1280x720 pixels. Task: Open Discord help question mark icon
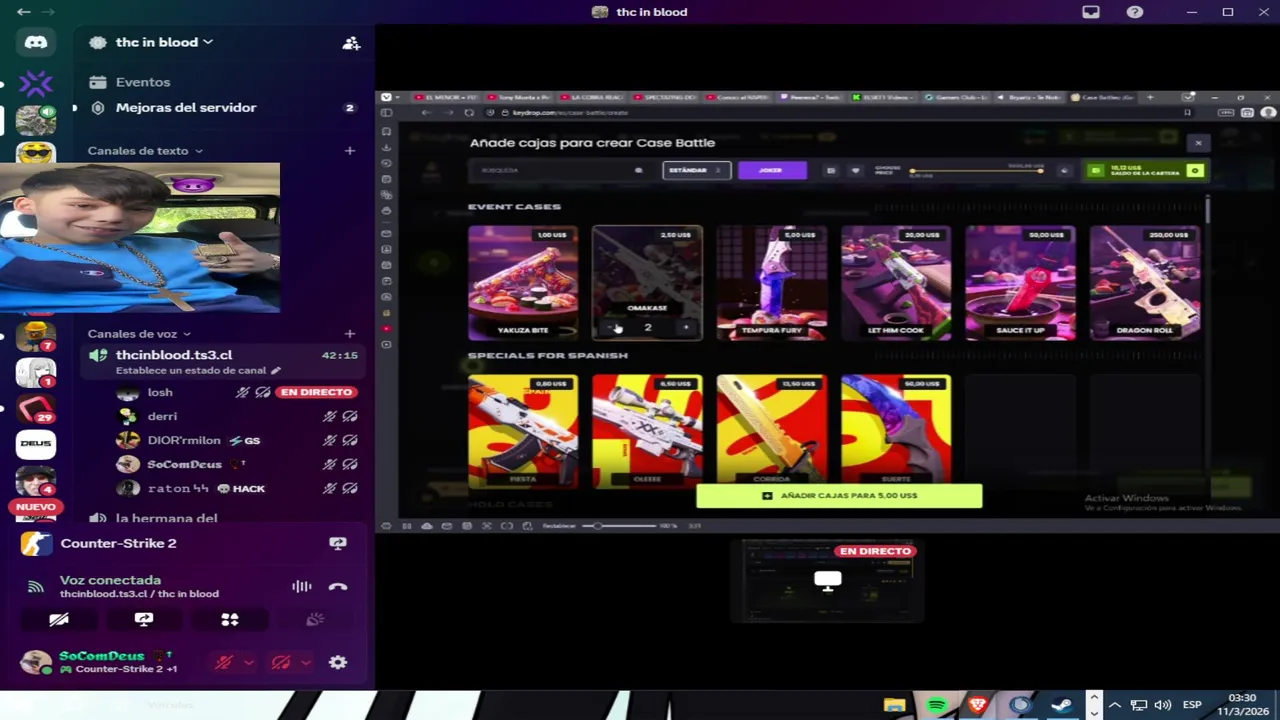coord(1135,12)
